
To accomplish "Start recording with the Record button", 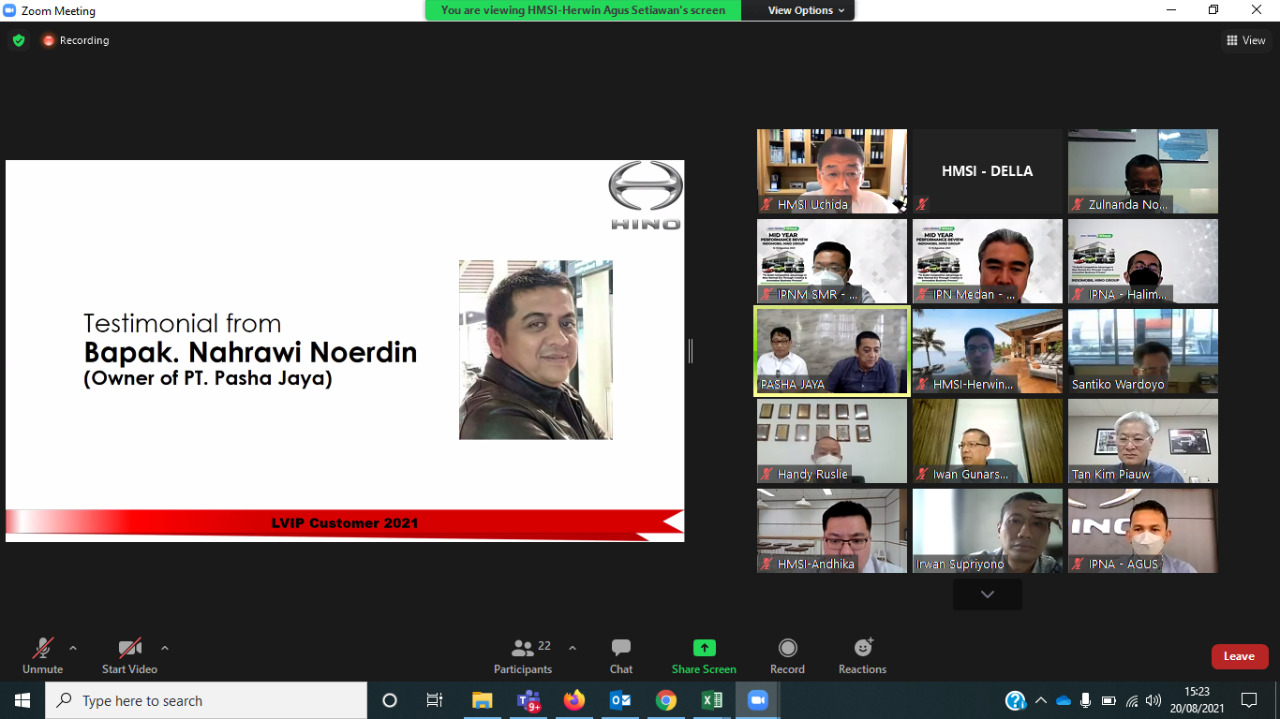I will point(787,656).
